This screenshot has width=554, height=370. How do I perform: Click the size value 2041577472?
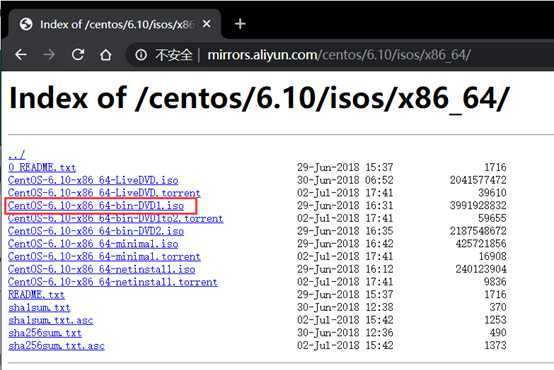coord(478,180)
